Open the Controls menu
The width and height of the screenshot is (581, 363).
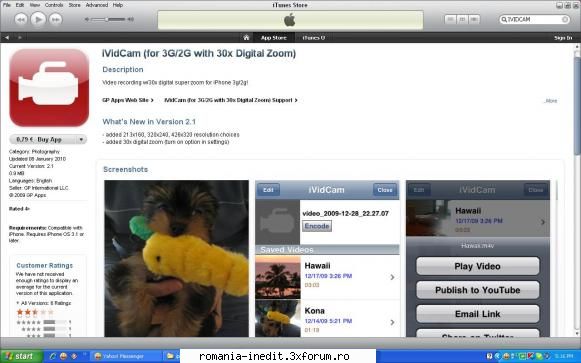click(54, 5)
